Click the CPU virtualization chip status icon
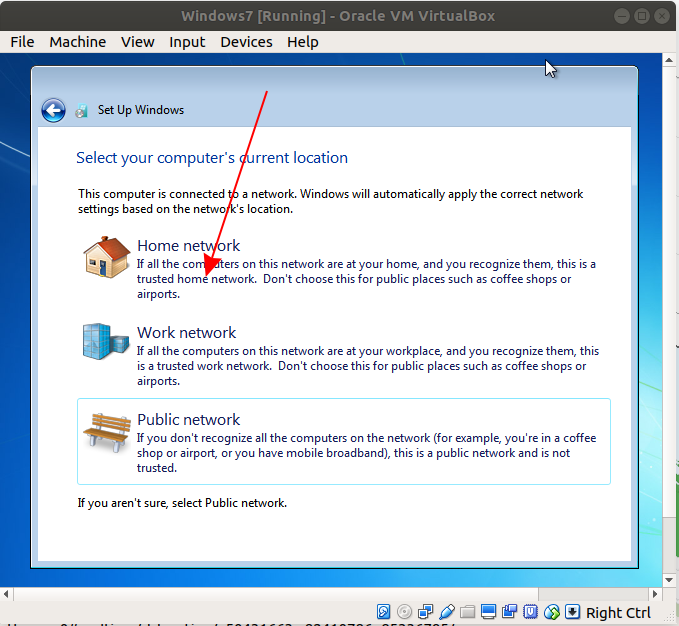 click(x=530, y=612)
